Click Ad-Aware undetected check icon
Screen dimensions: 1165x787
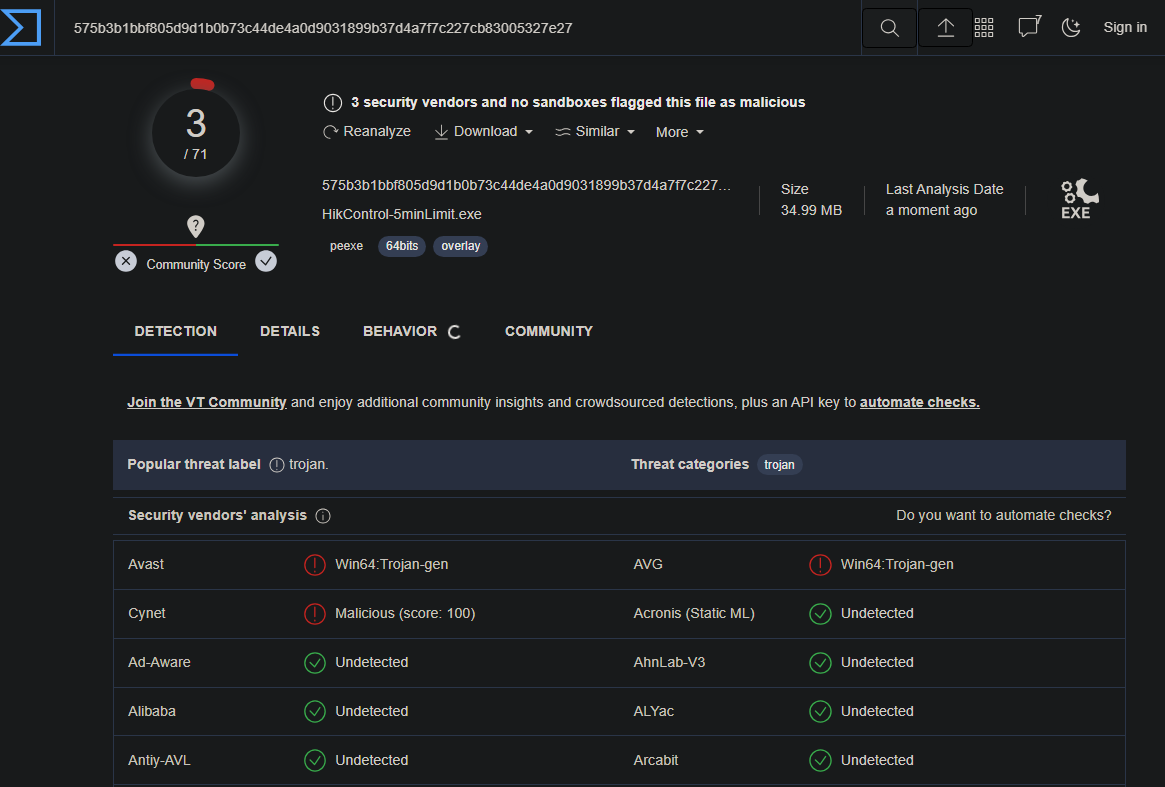coord(315,663)
